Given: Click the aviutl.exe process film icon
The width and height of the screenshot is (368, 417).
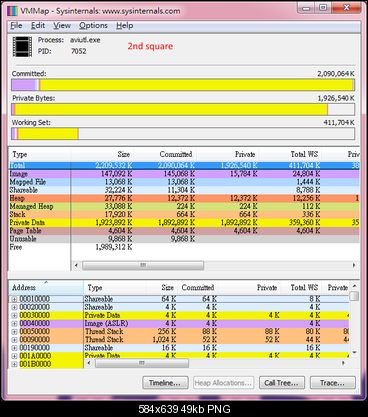Looking at the screenshot, I should 22,47.
